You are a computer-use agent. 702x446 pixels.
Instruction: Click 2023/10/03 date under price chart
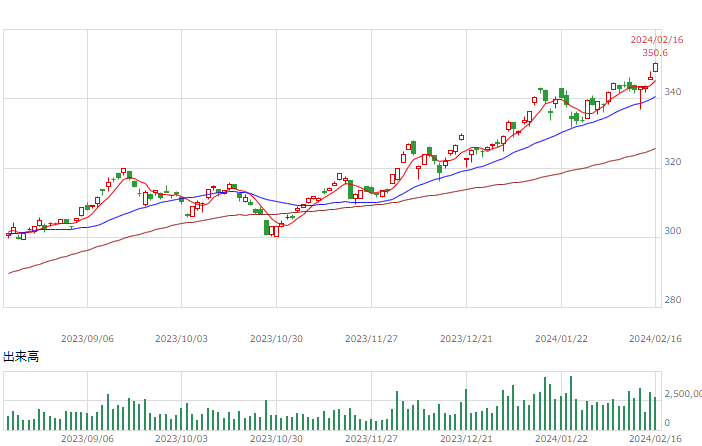tap(181, 339)
